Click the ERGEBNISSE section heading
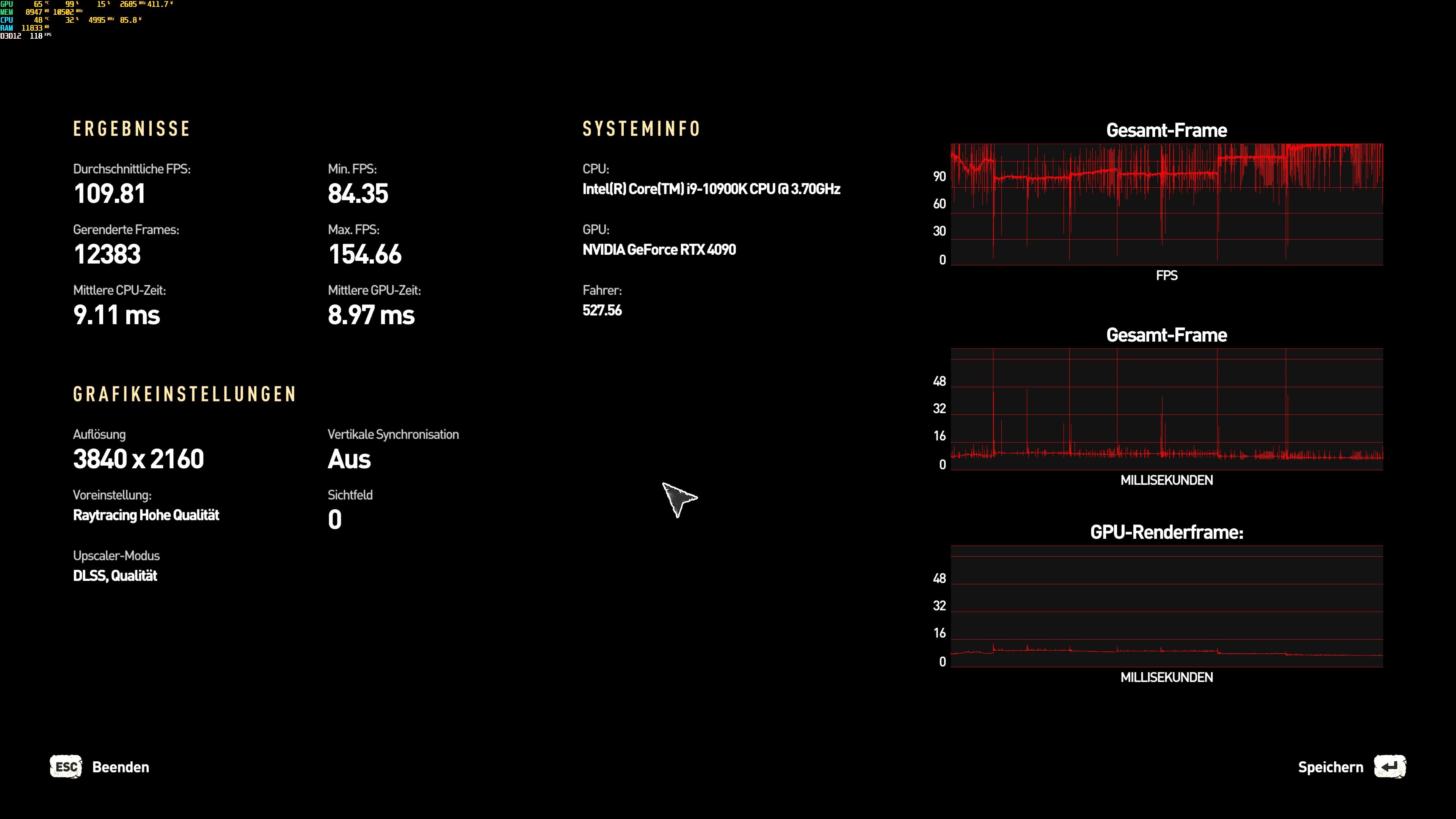This screenshot has width=1456, height=819. tap(131, 129)
